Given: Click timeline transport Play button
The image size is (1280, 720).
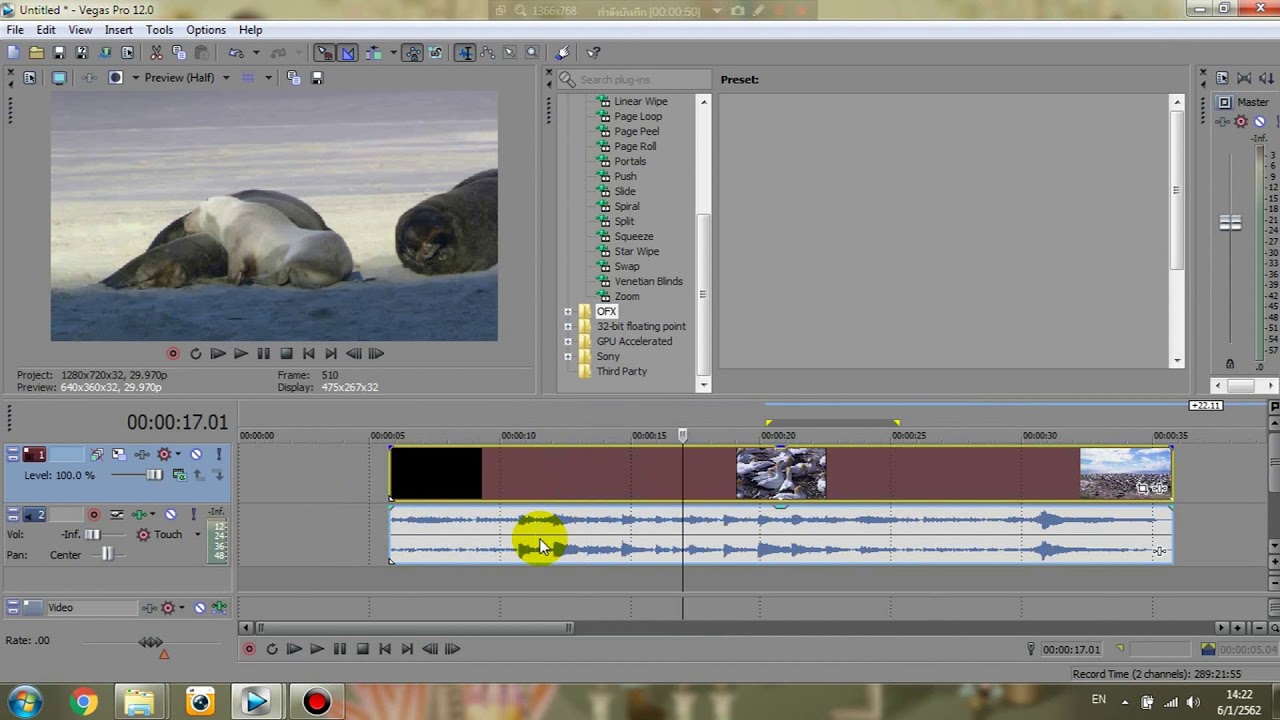Looking at the screenshot, I should tap(316, 650).
